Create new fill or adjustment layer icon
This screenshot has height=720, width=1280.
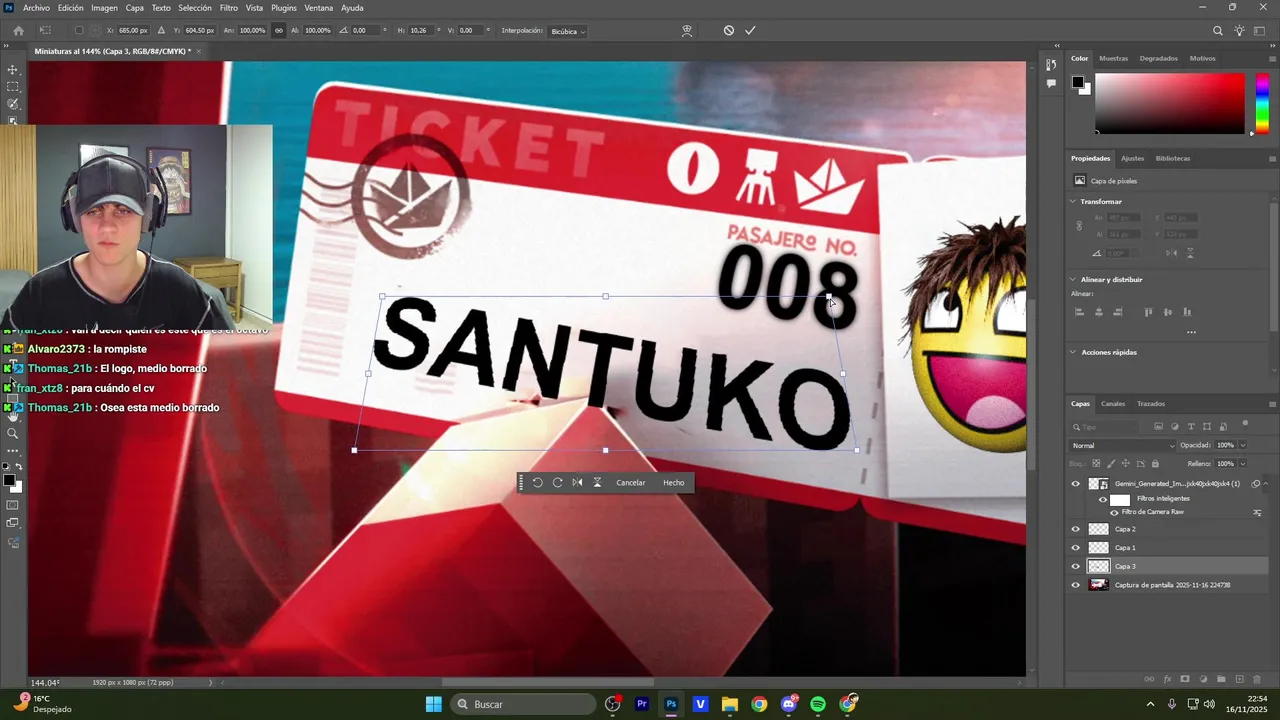[x=1203, y=679]
